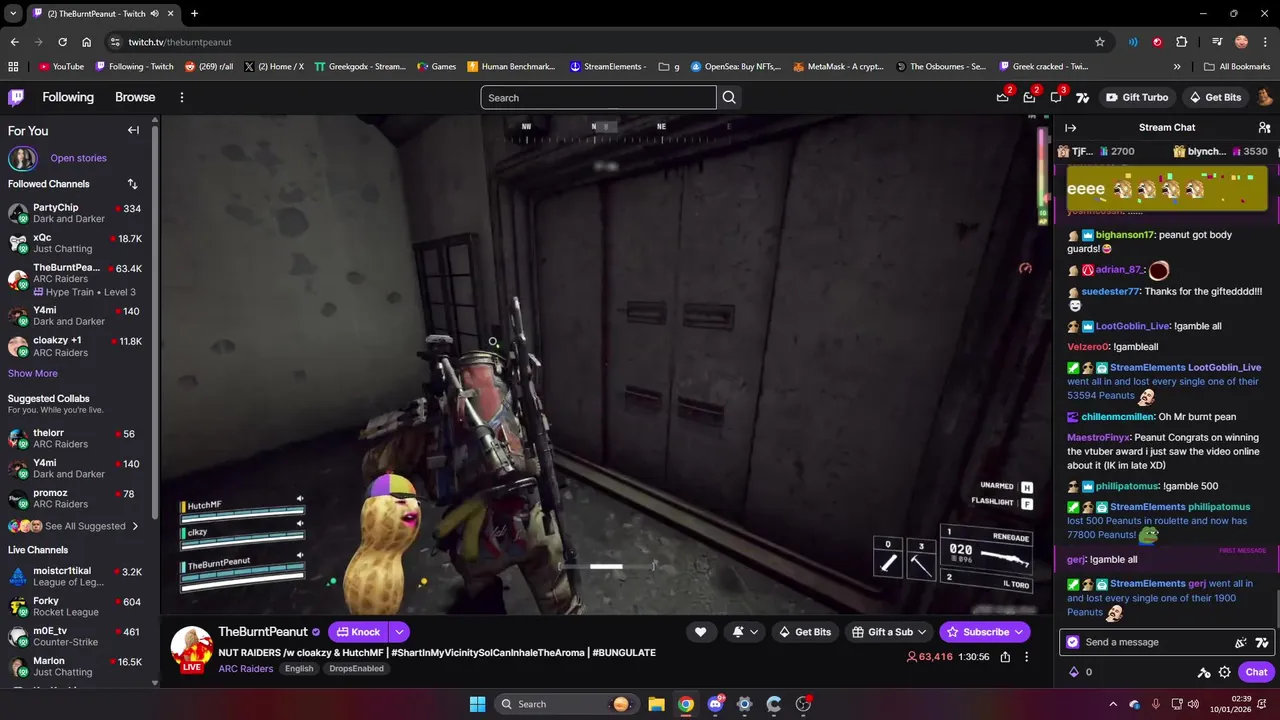The image size is (1280, 720).
Task: Click the 7TV icon in top navigation
Action: coord(1082,97)
